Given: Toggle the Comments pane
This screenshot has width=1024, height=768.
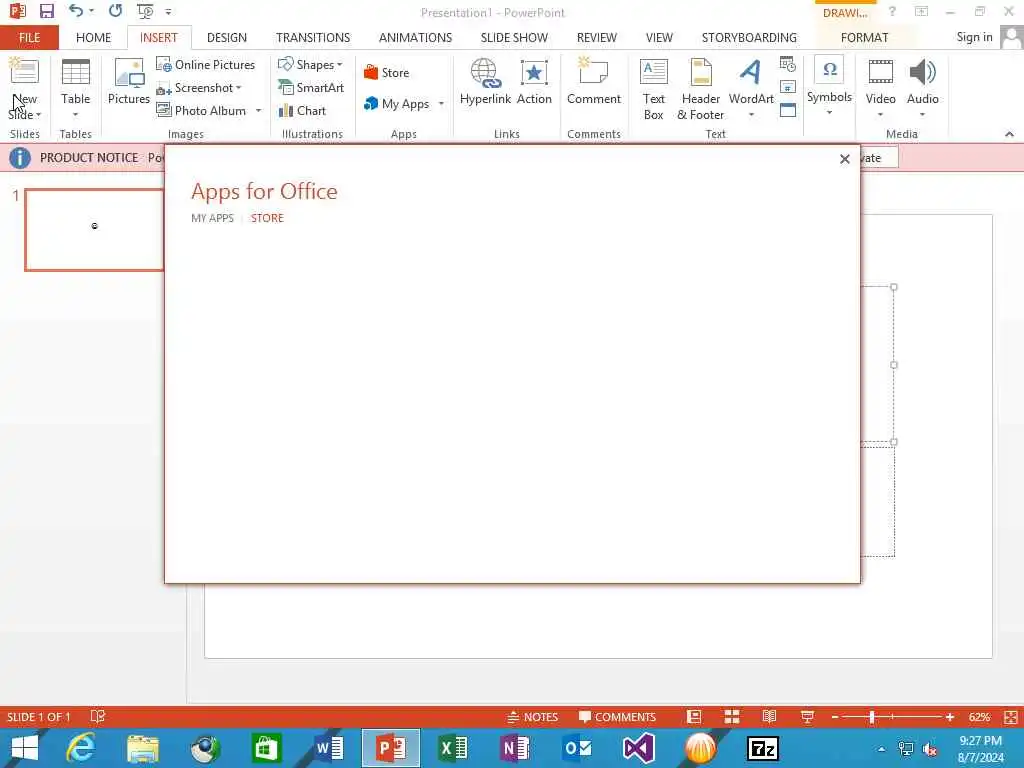Looking at the screenshot, I should point(617,716).
